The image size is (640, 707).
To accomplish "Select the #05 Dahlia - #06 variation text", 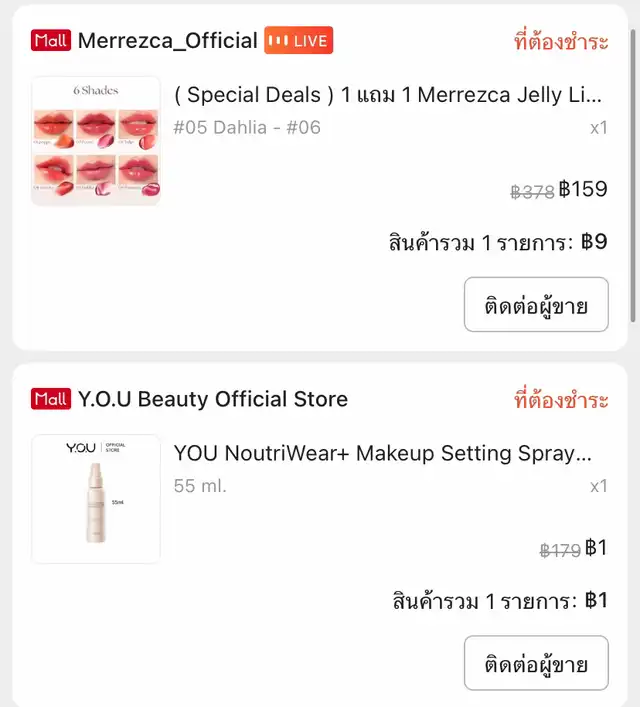I will point(247,127).
